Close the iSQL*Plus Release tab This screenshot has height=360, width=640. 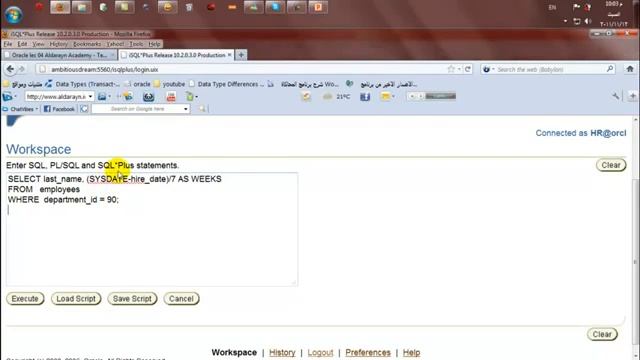[x=229, y=55]
